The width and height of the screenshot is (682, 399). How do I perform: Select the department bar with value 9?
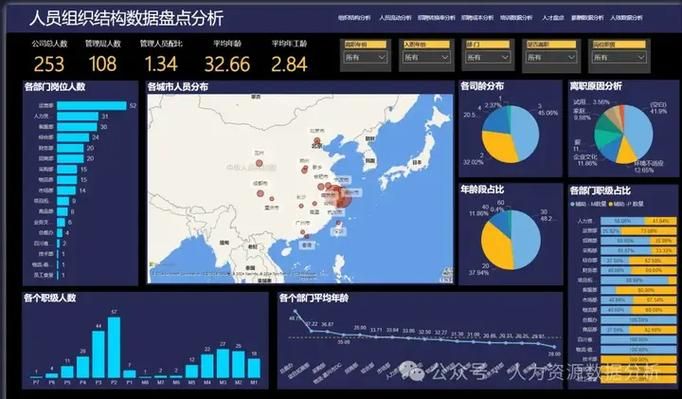click(63, 201)
